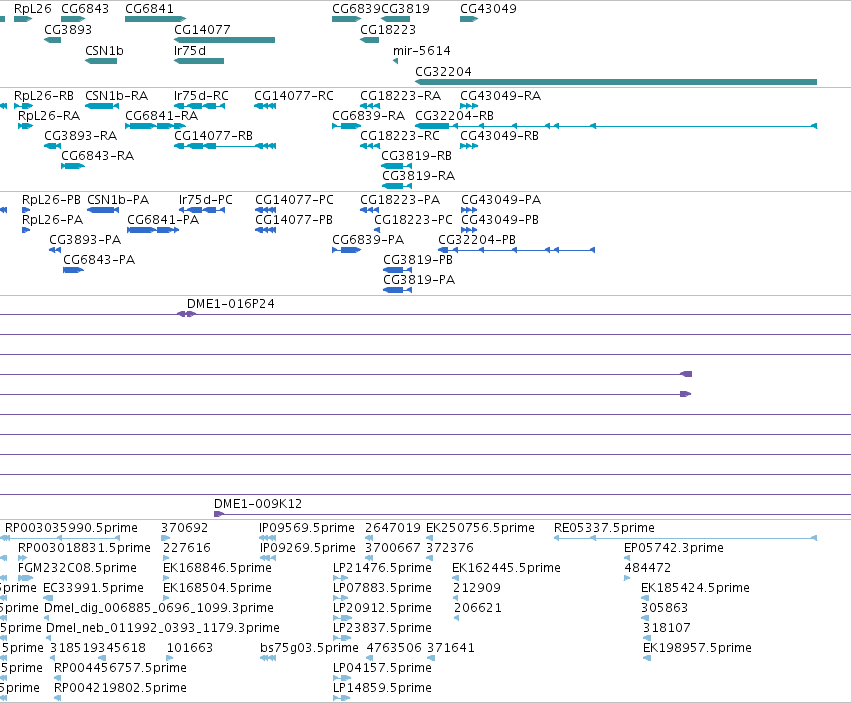Open the EK250756.5prime EST label
851x703 pixels.
(x=480, y=528)
